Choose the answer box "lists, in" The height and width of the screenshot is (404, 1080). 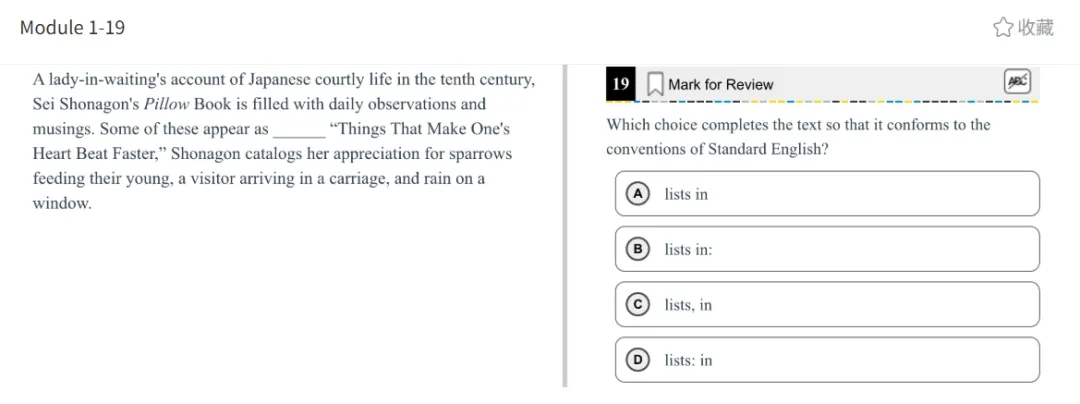point(827,304)
